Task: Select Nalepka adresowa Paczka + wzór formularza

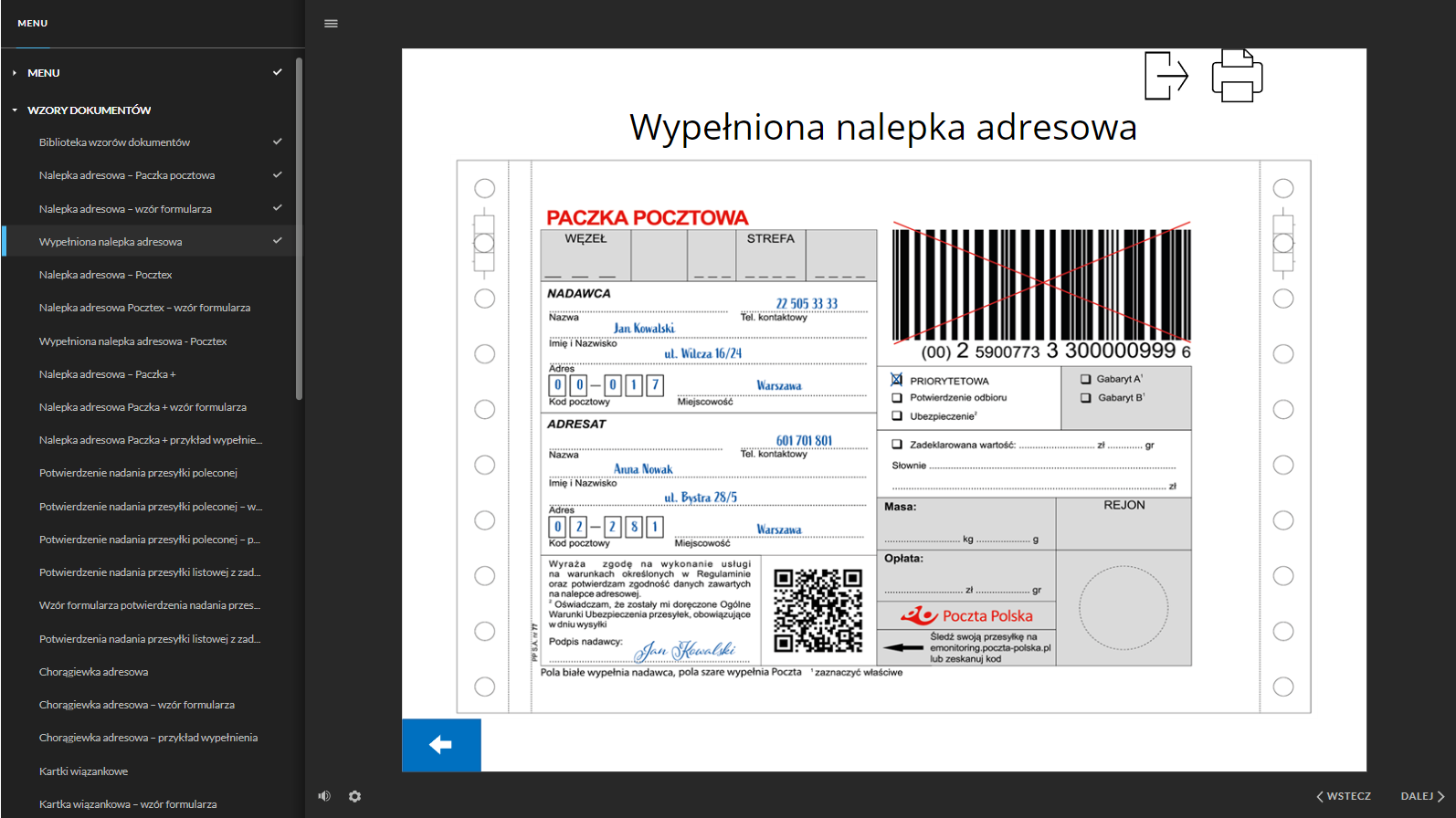Action: pyautogui.click(x=142, y=407)
